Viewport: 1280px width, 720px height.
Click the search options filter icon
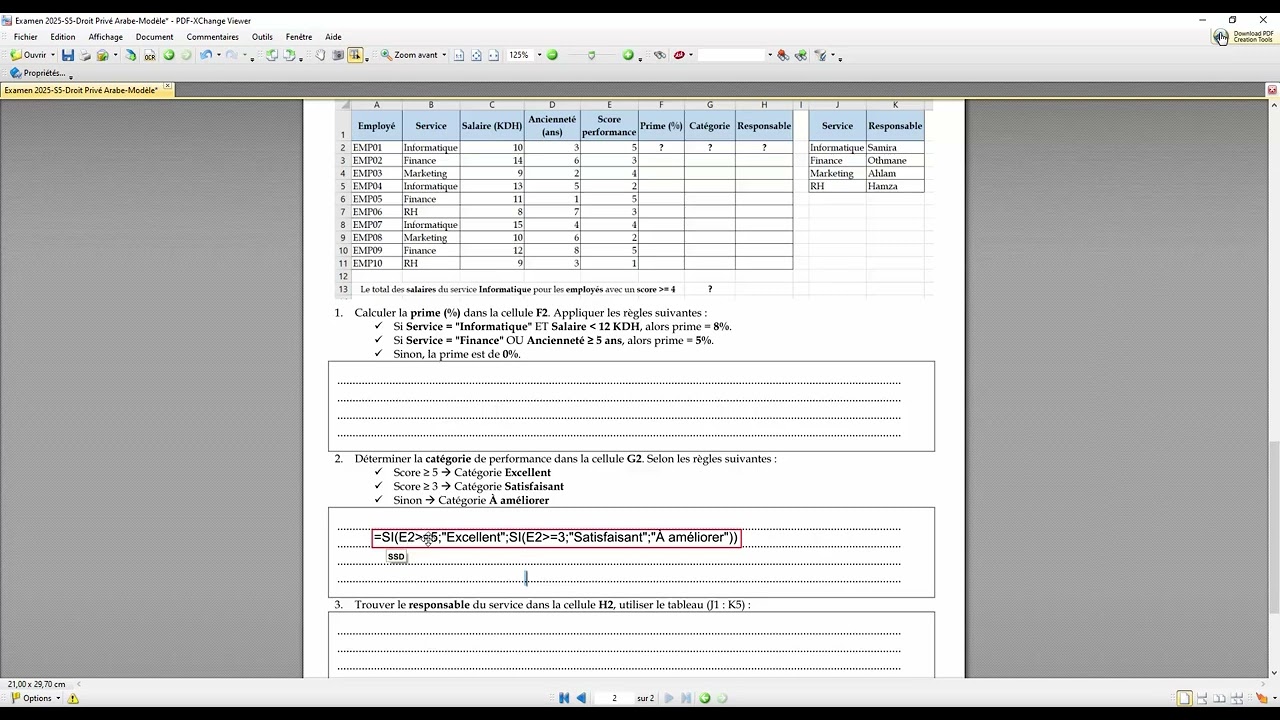coord(821,55)
